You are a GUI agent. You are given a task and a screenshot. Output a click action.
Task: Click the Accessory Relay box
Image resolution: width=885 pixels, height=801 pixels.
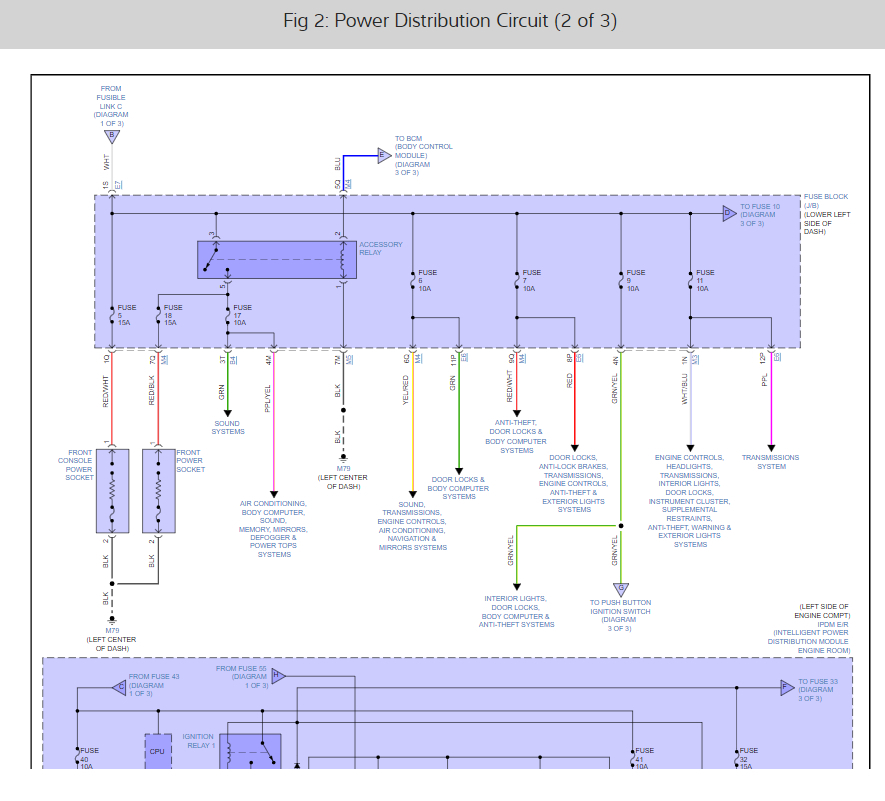(276, 259)
